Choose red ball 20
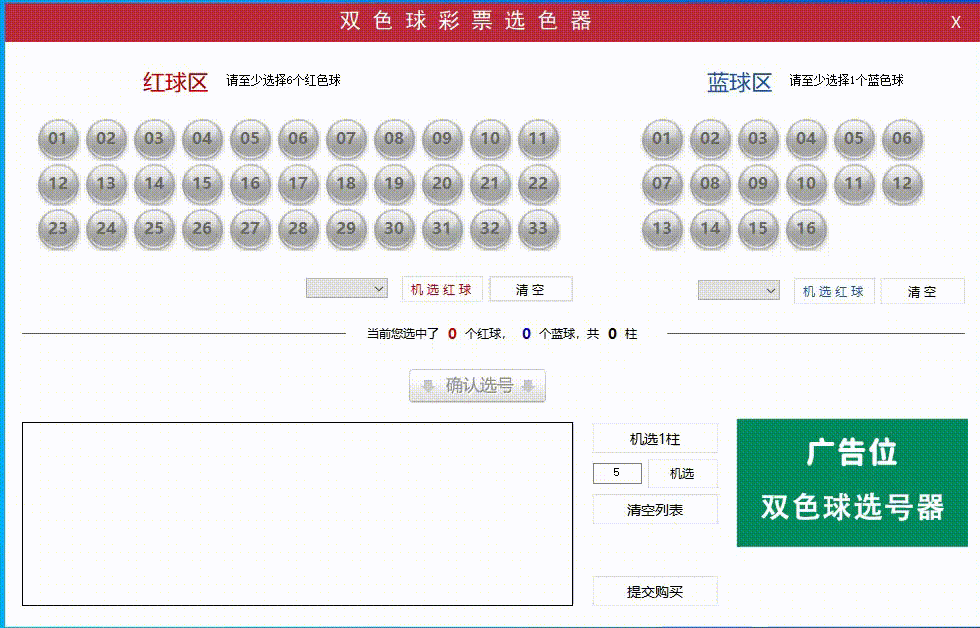This screenshot has height=628, width=980. click(x=442, y=184)
